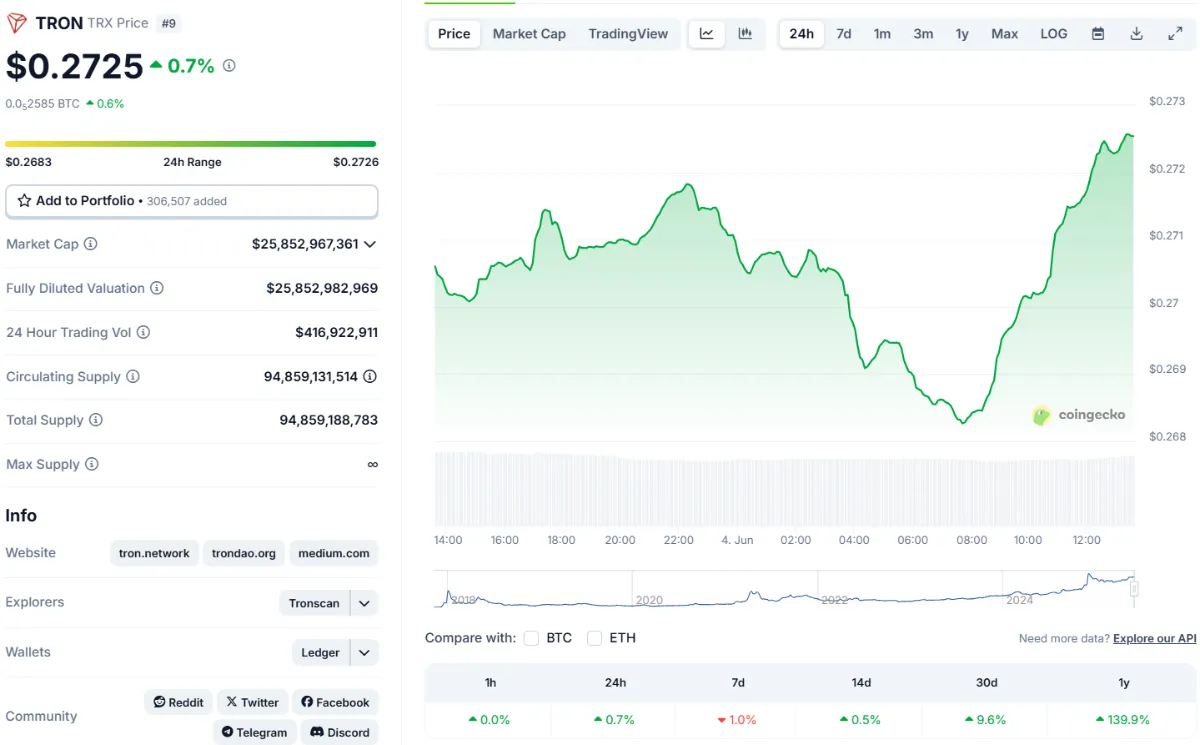Click the 1y 139.9% performance cell
This screenshot has width=1200, height=745.
tap(1123, 719)
